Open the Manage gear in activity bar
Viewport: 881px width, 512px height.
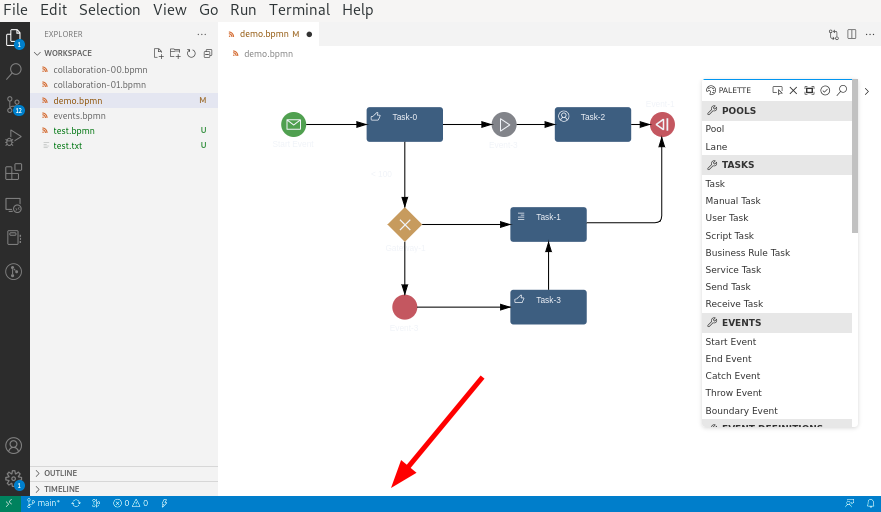(x=13, y=479)
